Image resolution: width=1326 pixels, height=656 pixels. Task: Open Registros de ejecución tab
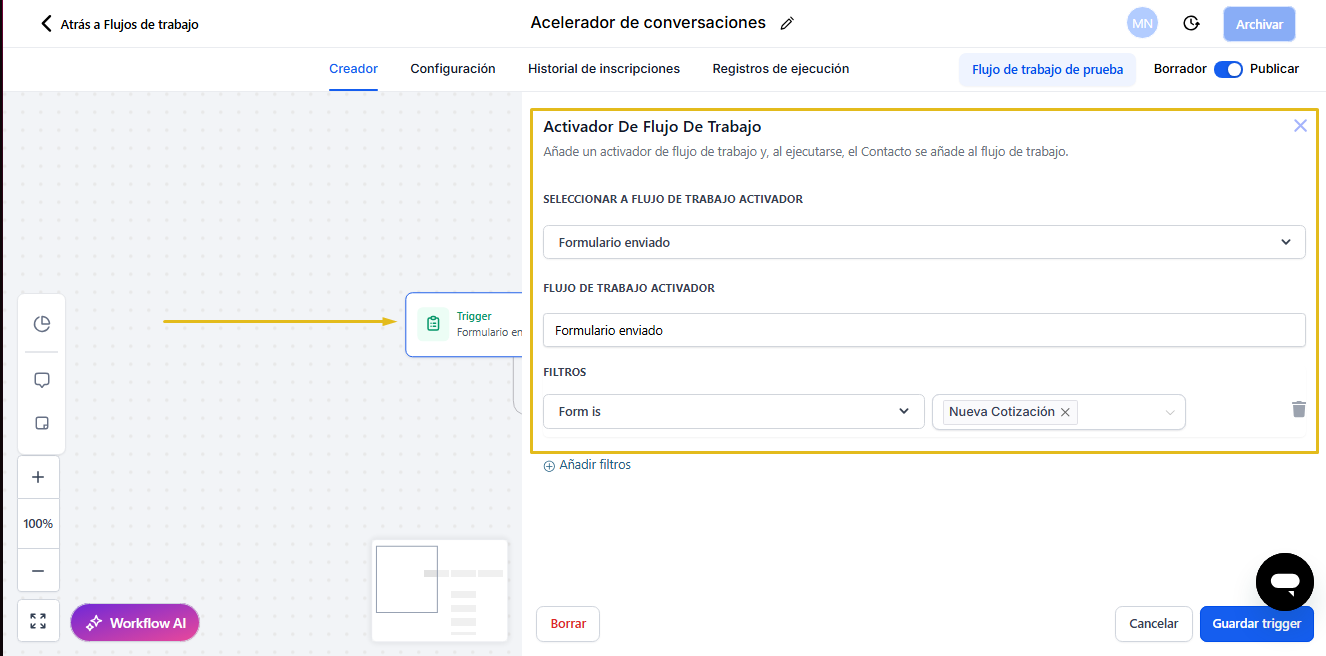tap(781, 69)
